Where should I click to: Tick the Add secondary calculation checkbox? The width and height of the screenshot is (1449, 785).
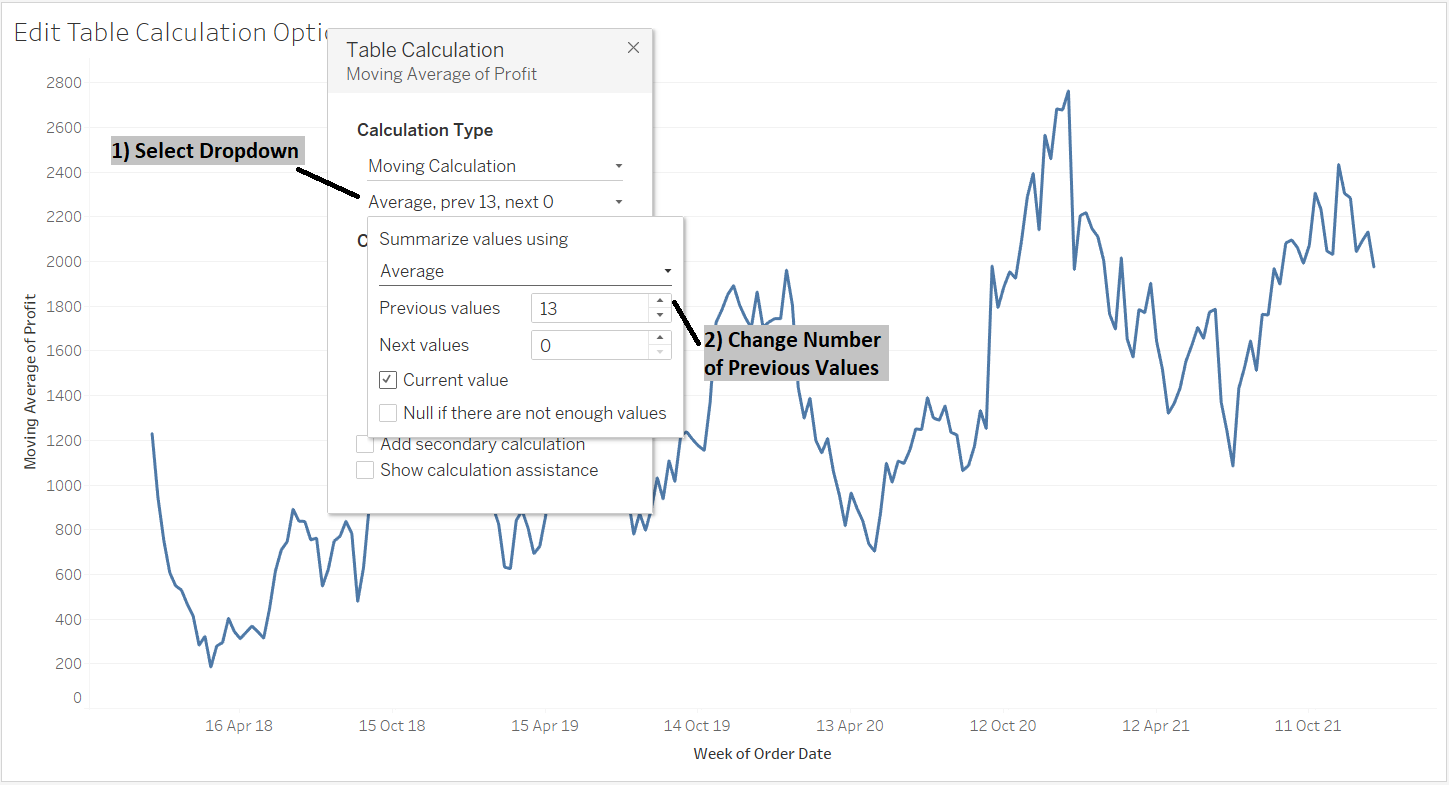[365, 444]
